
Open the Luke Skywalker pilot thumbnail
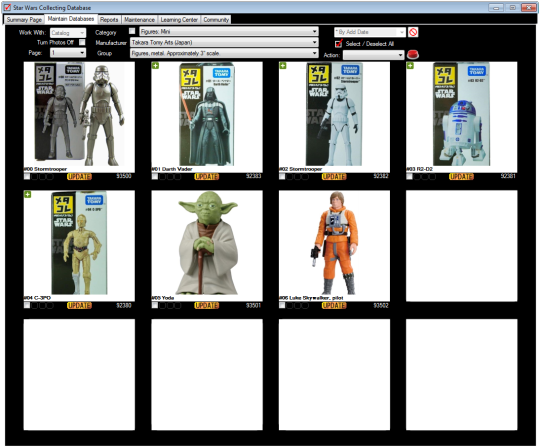point(334,243)
